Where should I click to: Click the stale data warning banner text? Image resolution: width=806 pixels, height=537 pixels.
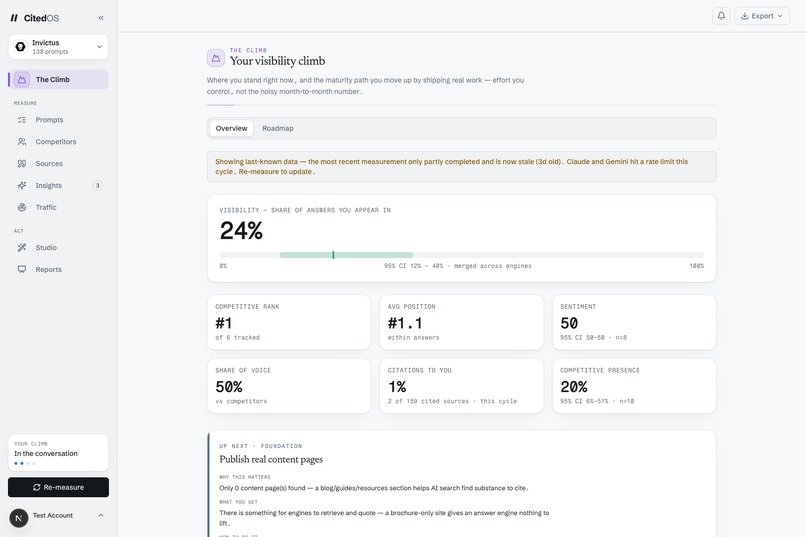coord(451,166)
